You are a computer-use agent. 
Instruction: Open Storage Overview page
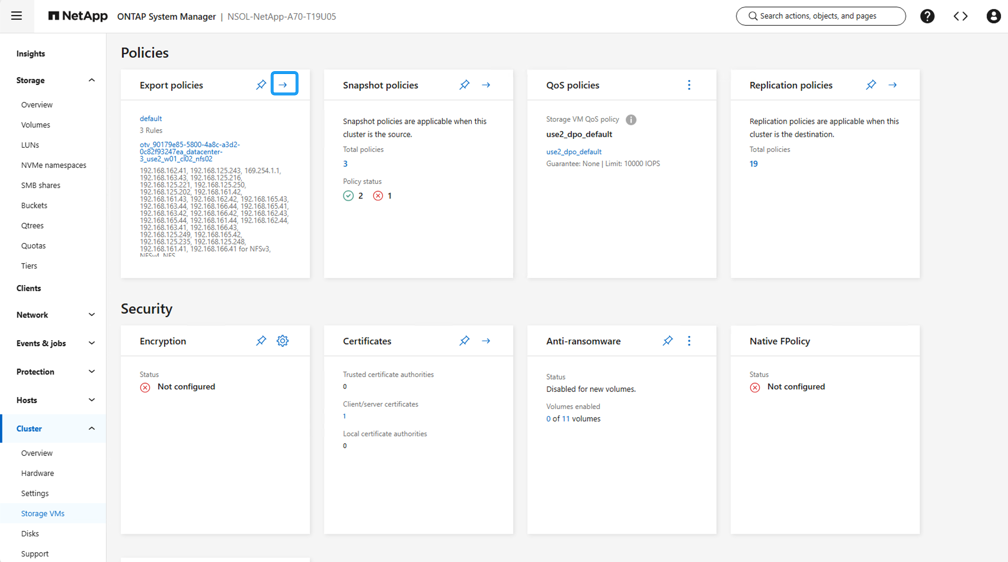[x=37, y=105]
